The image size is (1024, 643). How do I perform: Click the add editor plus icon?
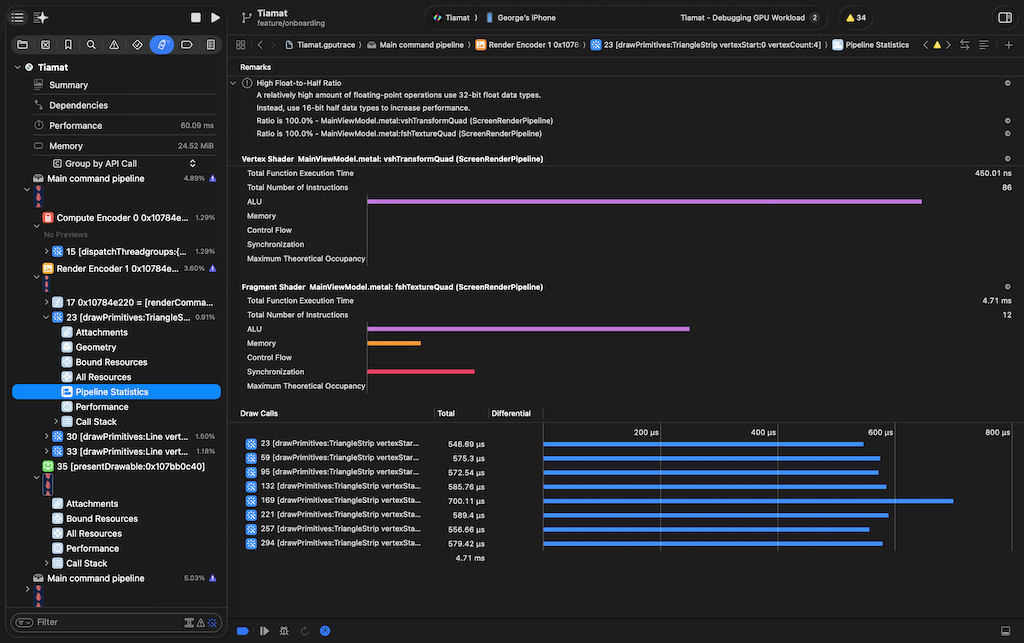[1008, 45]
